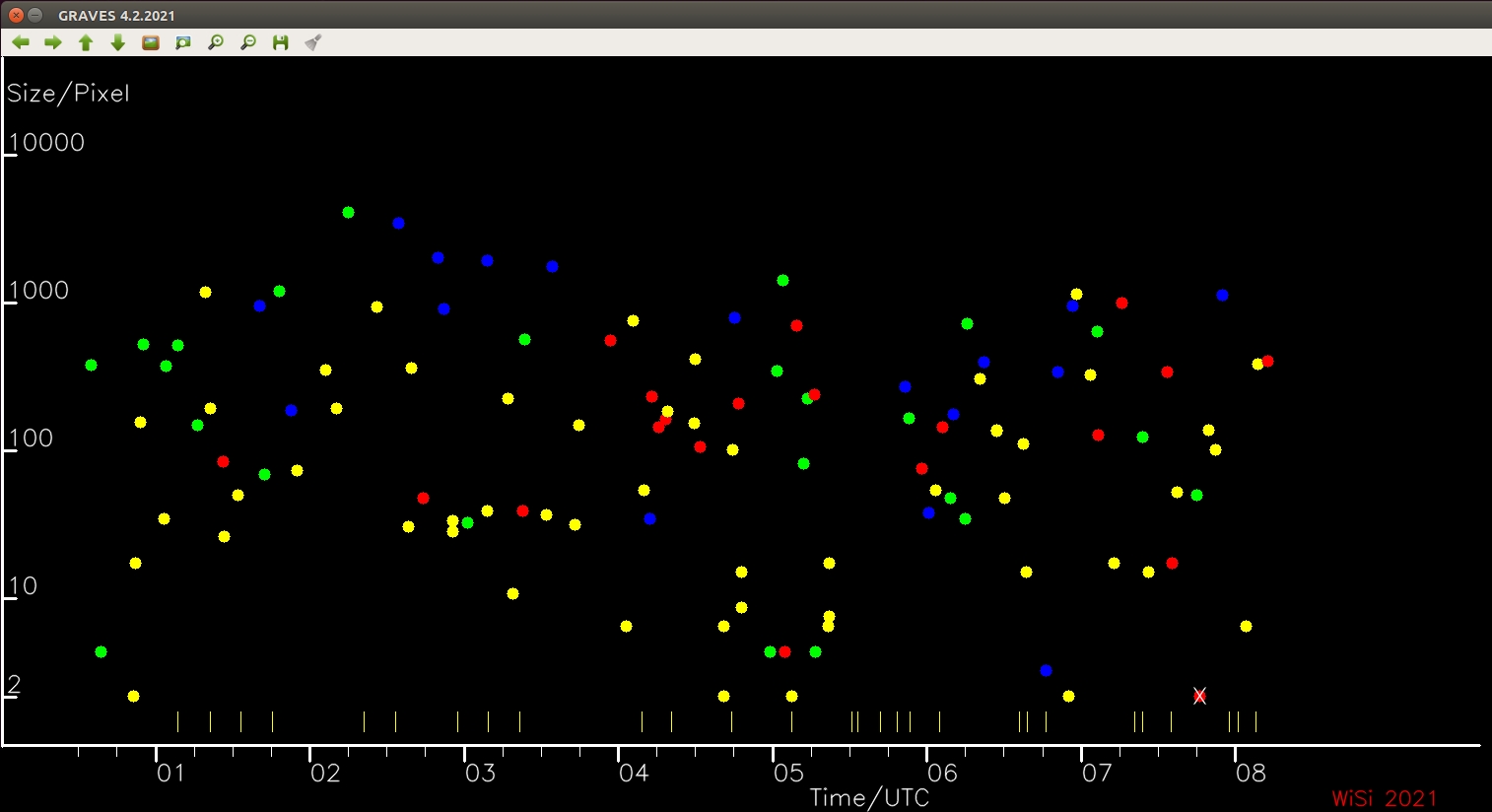Click the "05" hour label on time axis
This screenshot has width=1492, height=812.
tap(788, 773)
